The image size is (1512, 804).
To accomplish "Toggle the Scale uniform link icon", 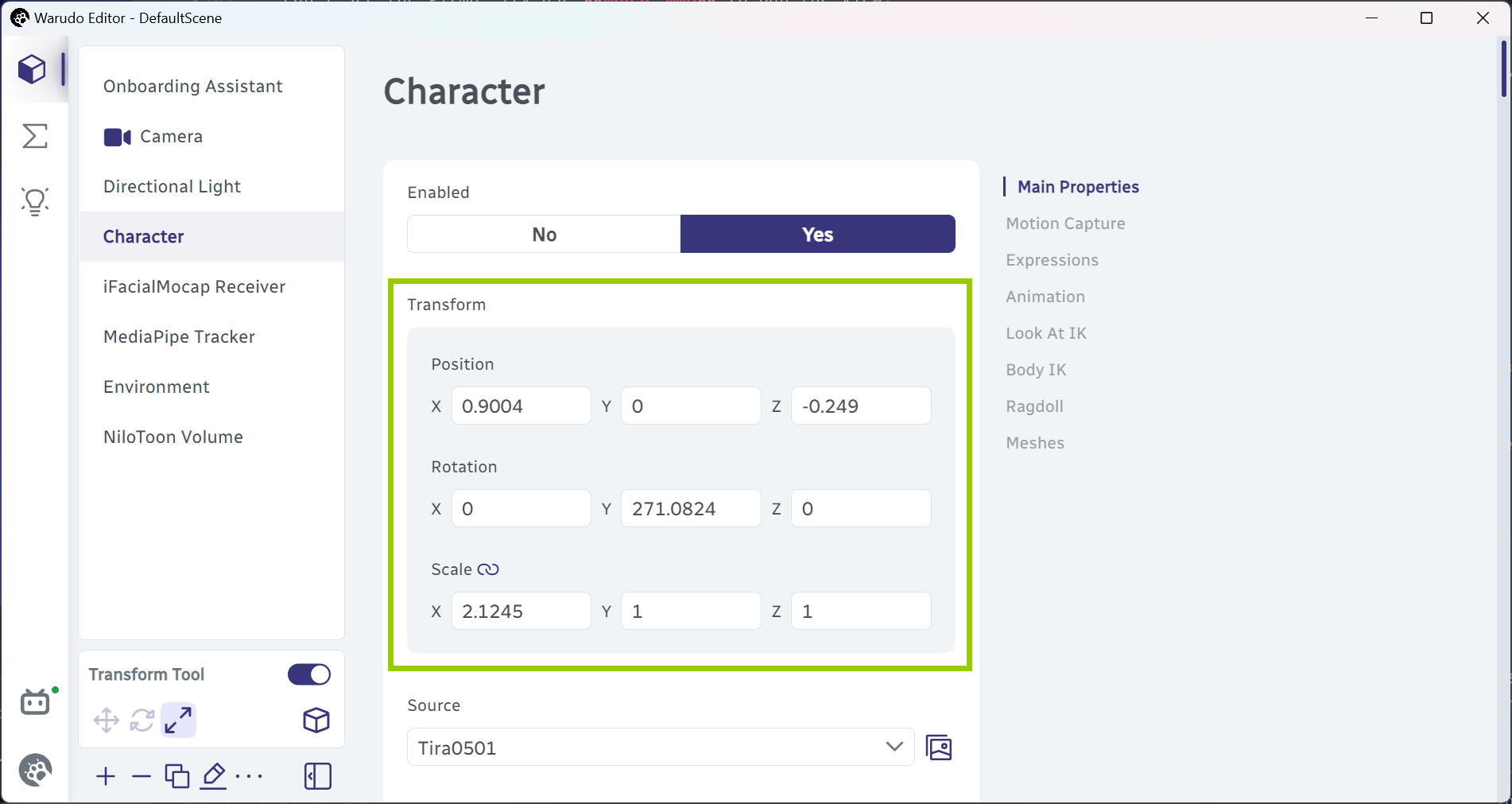I will pos(488,569).
